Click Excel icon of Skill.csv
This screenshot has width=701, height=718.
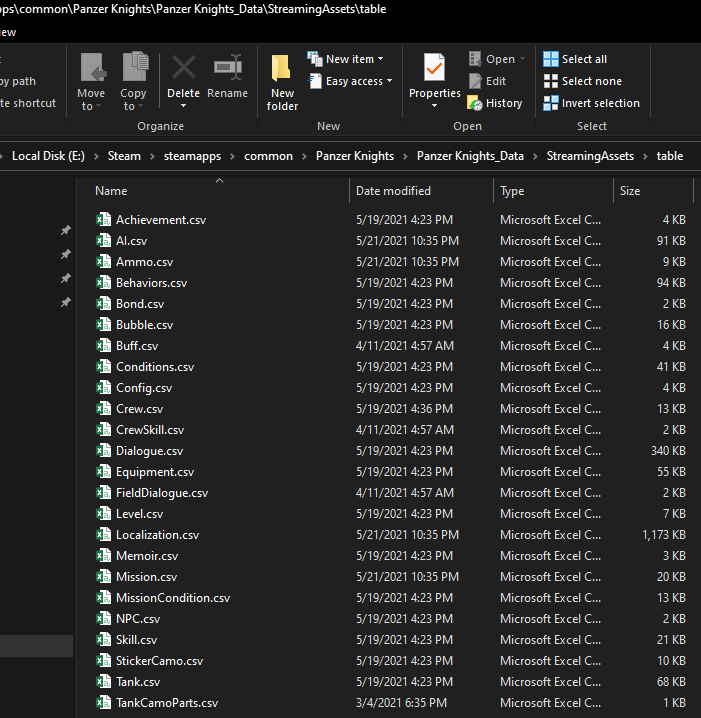(x=103, y=639)
